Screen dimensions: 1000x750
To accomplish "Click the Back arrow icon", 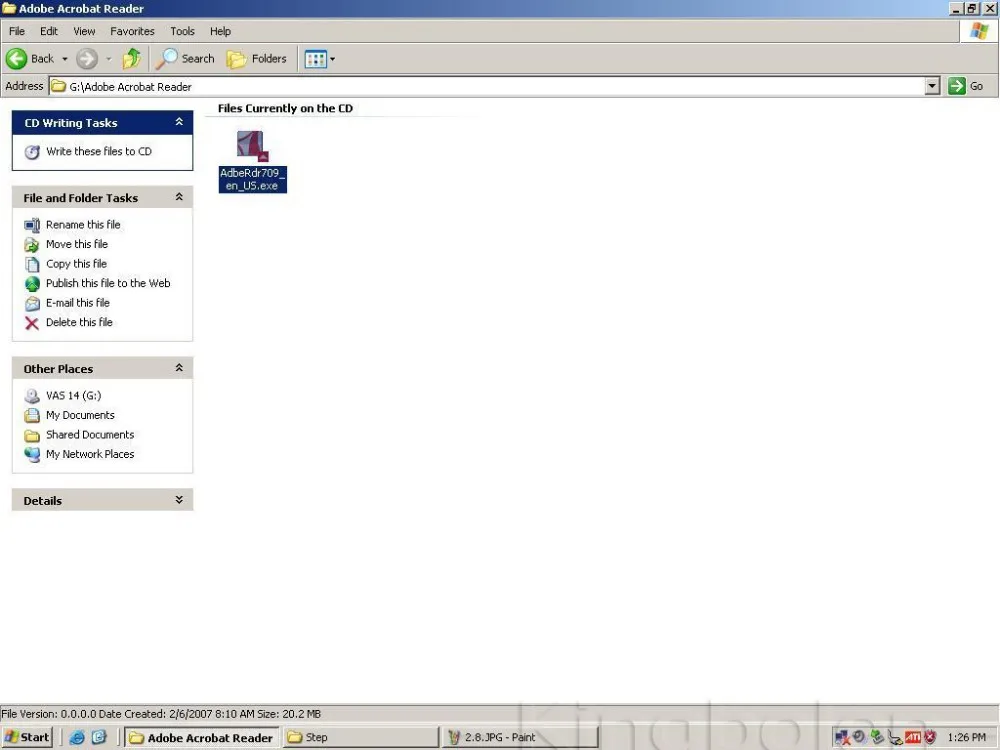I will coord(17,59).
